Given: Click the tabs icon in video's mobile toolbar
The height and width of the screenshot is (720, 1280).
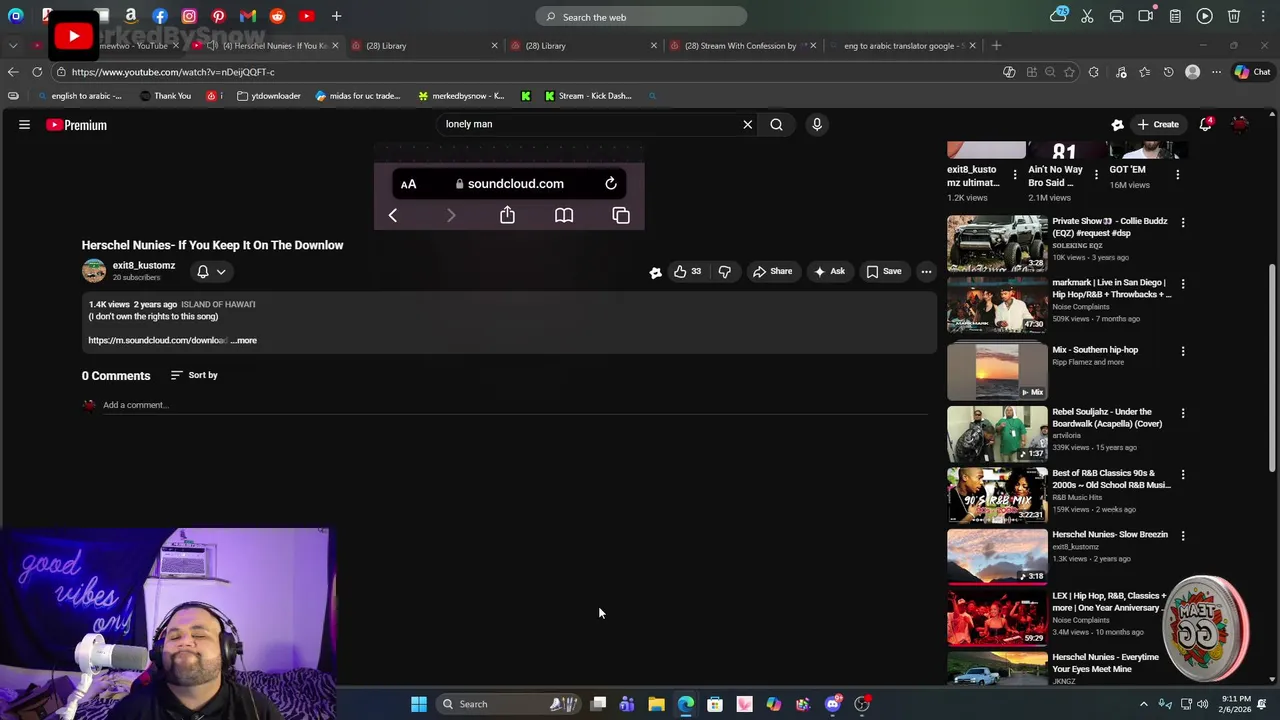Looking at the screenshot, I should coord(621,215).
